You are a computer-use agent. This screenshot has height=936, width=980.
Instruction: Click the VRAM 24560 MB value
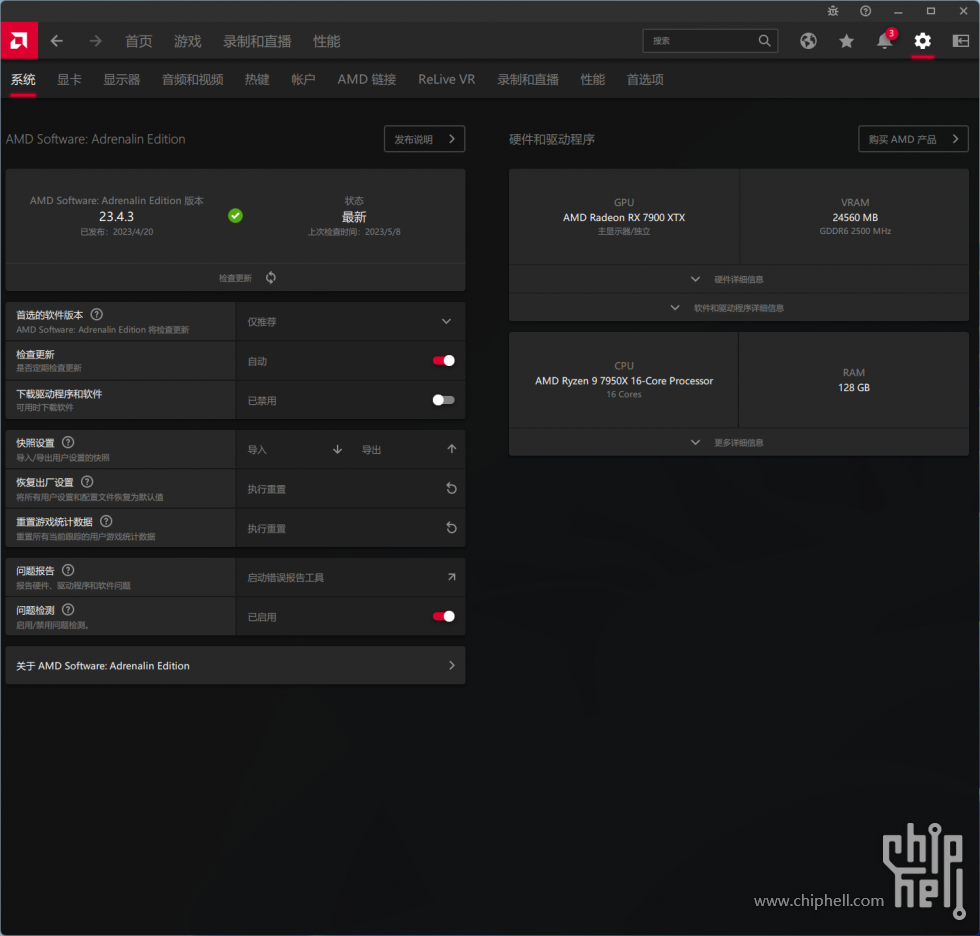click(x=855, y=217)
